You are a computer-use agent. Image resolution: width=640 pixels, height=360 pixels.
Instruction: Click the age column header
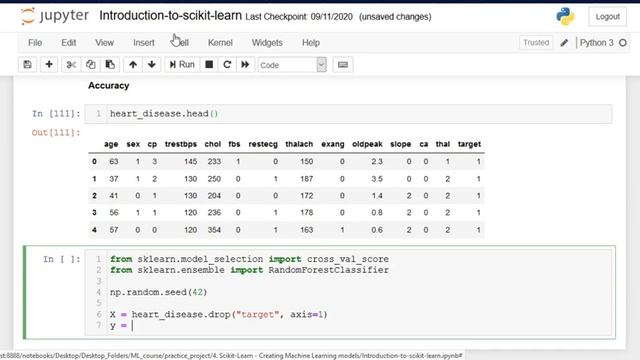tap(111, 144)
